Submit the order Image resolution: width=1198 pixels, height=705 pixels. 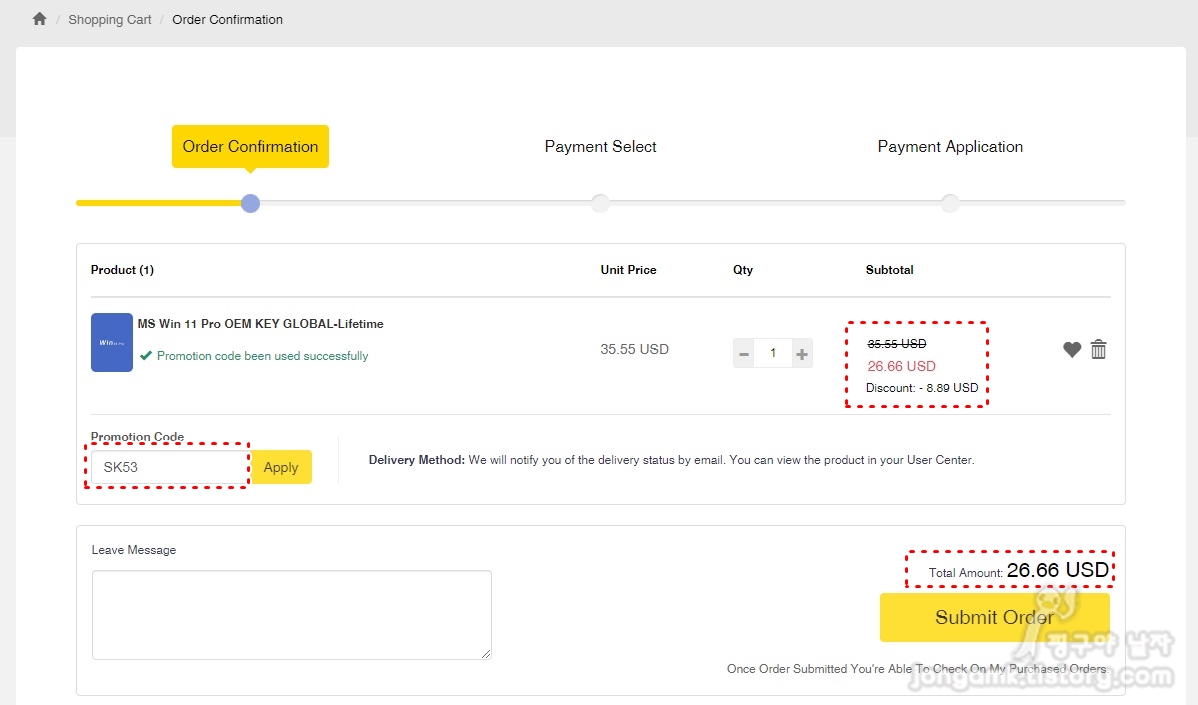coord(995,617)
